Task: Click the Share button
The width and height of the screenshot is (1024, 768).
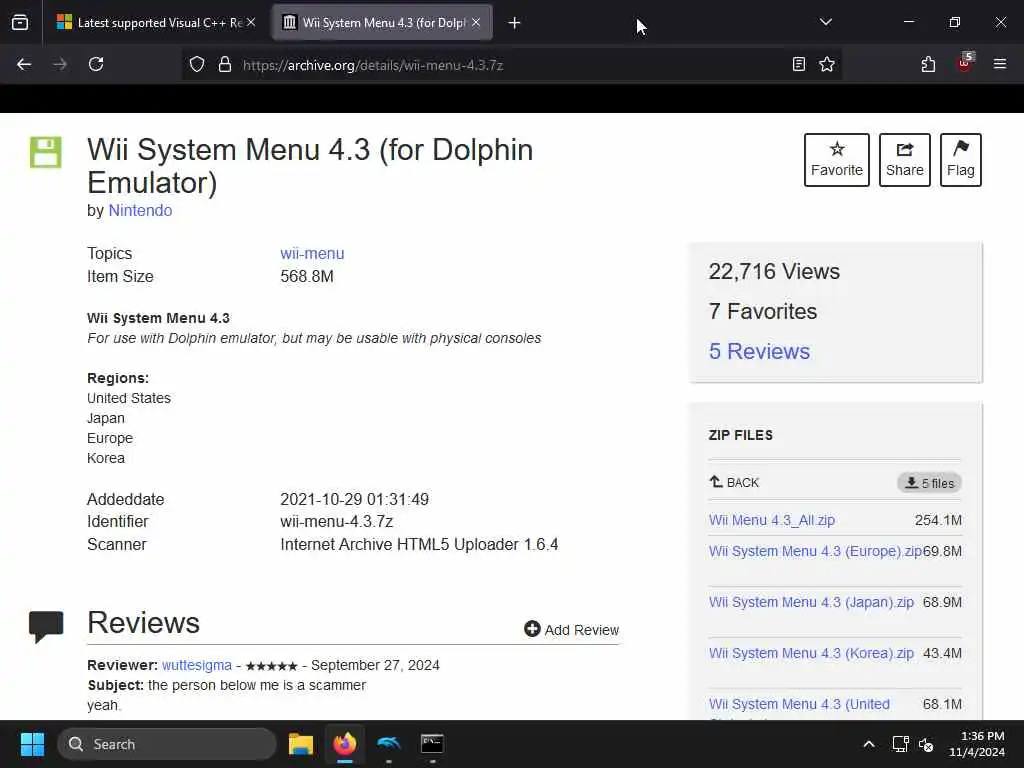Action: pos(904,160)
